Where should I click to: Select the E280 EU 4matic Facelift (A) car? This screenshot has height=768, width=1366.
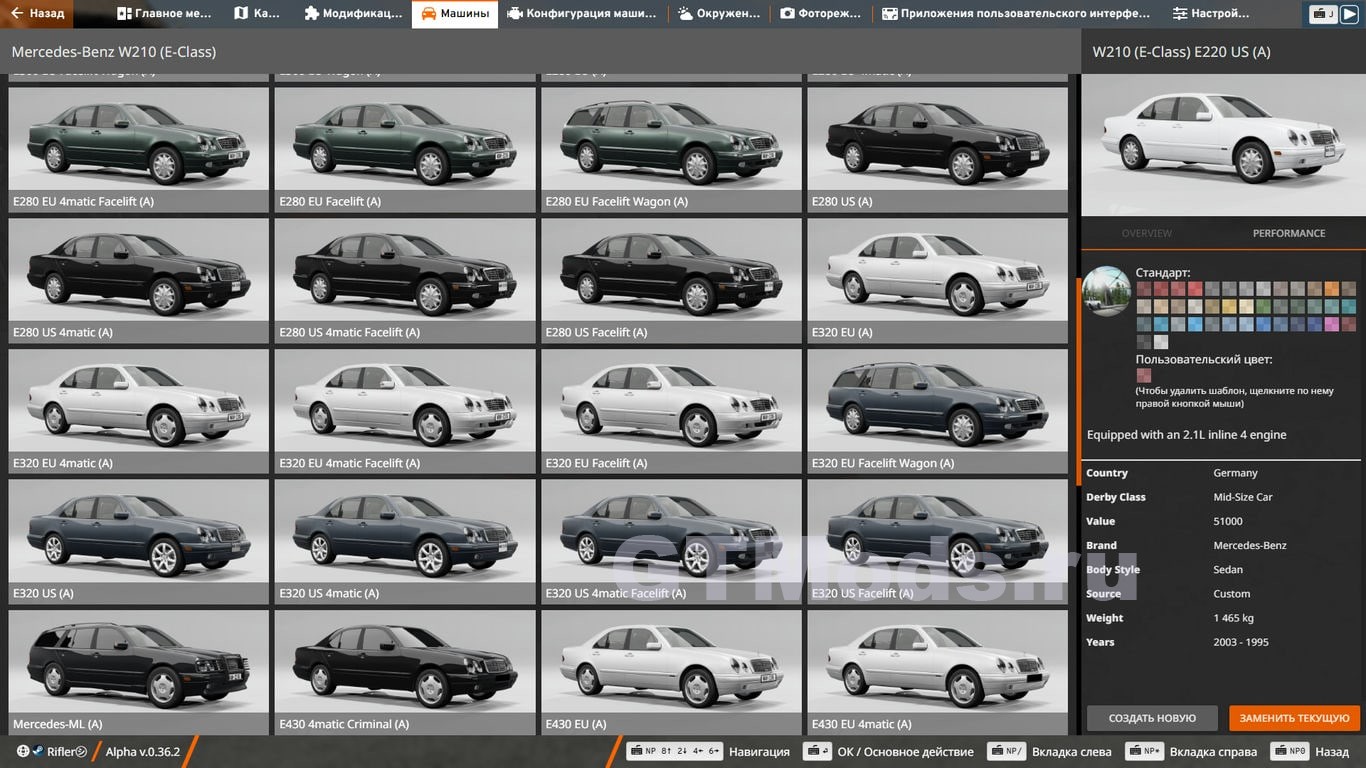pyautogui.click(x=138, y=150)
